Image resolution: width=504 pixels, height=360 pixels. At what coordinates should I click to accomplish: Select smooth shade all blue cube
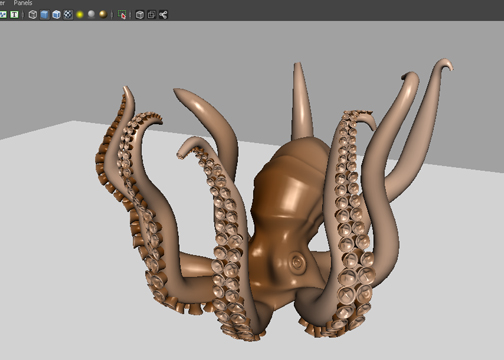(x=44, y=15)
